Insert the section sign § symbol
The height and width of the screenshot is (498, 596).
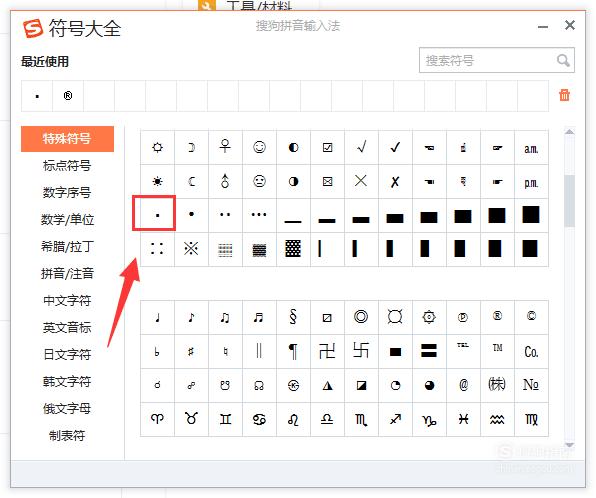[x=293, y=317]
